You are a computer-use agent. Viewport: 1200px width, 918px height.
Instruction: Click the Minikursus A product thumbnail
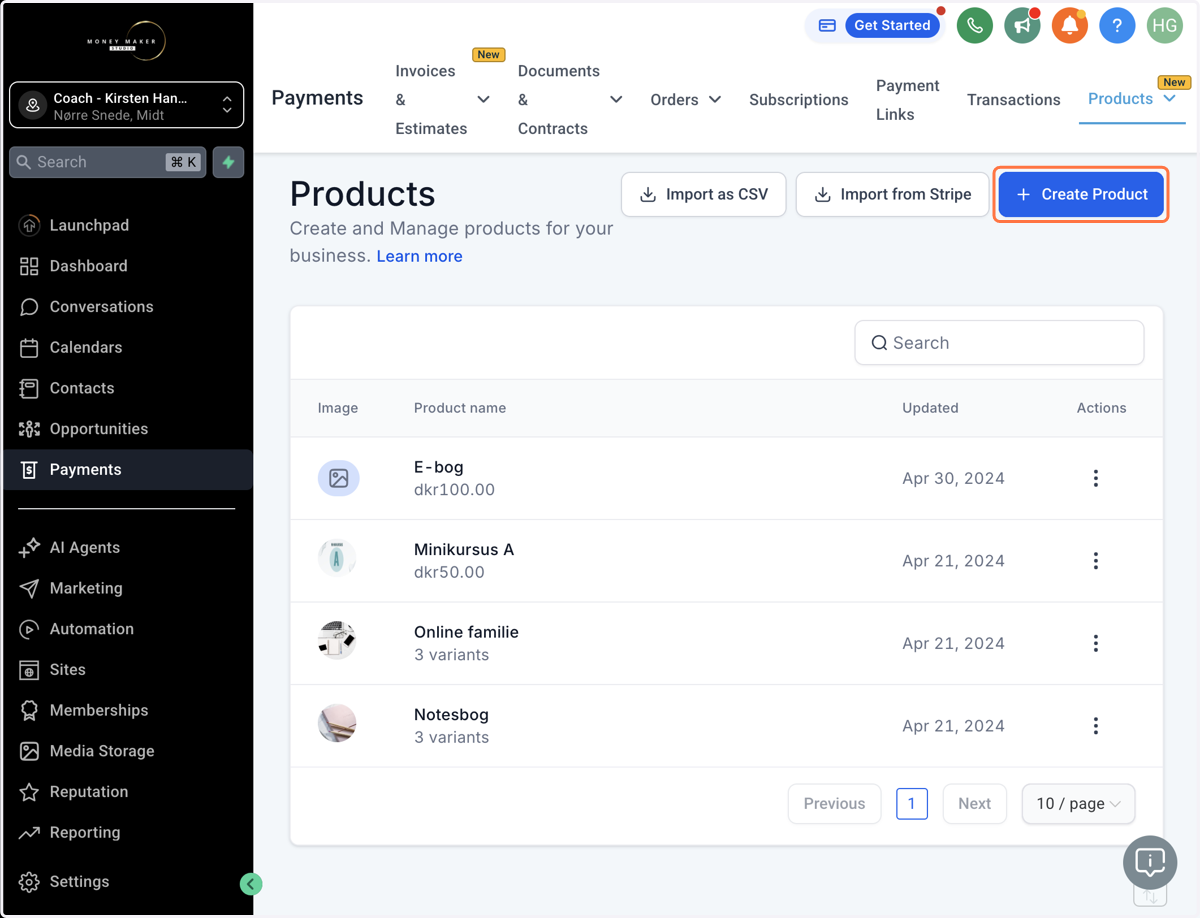click(x=337, y=558)
